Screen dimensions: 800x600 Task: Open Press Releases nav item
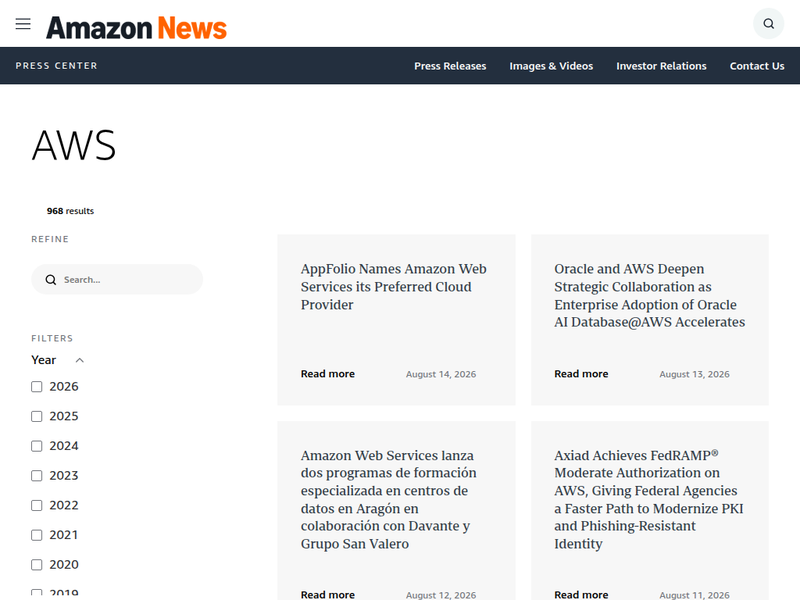click(x=450, y=66)
